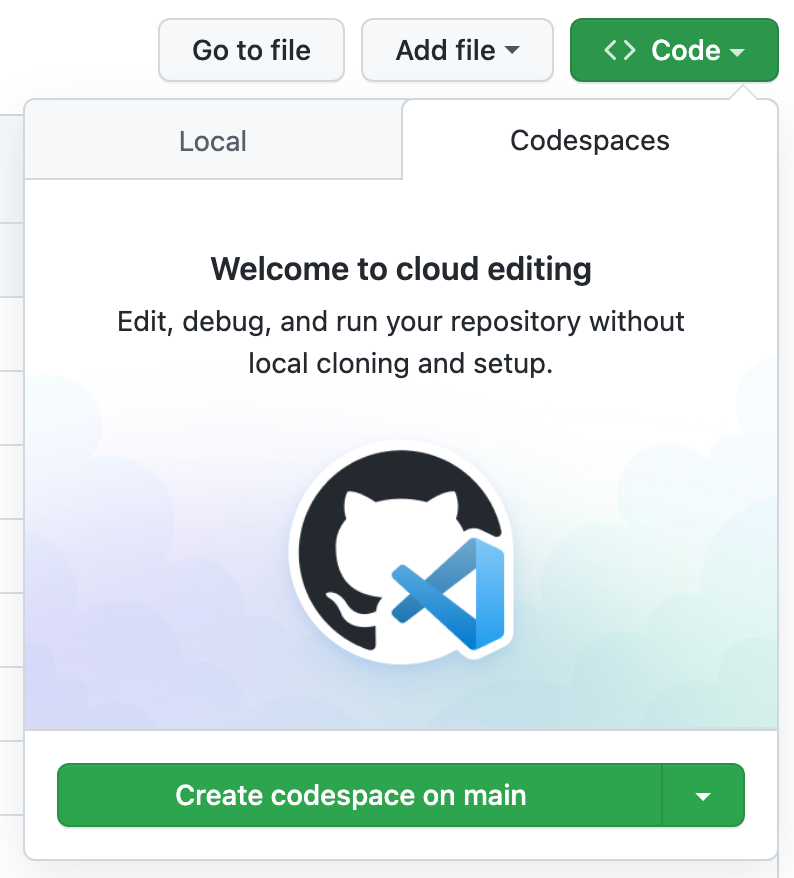Click Create codespace on main
The image size is (794, 878).
coord(359,795)
